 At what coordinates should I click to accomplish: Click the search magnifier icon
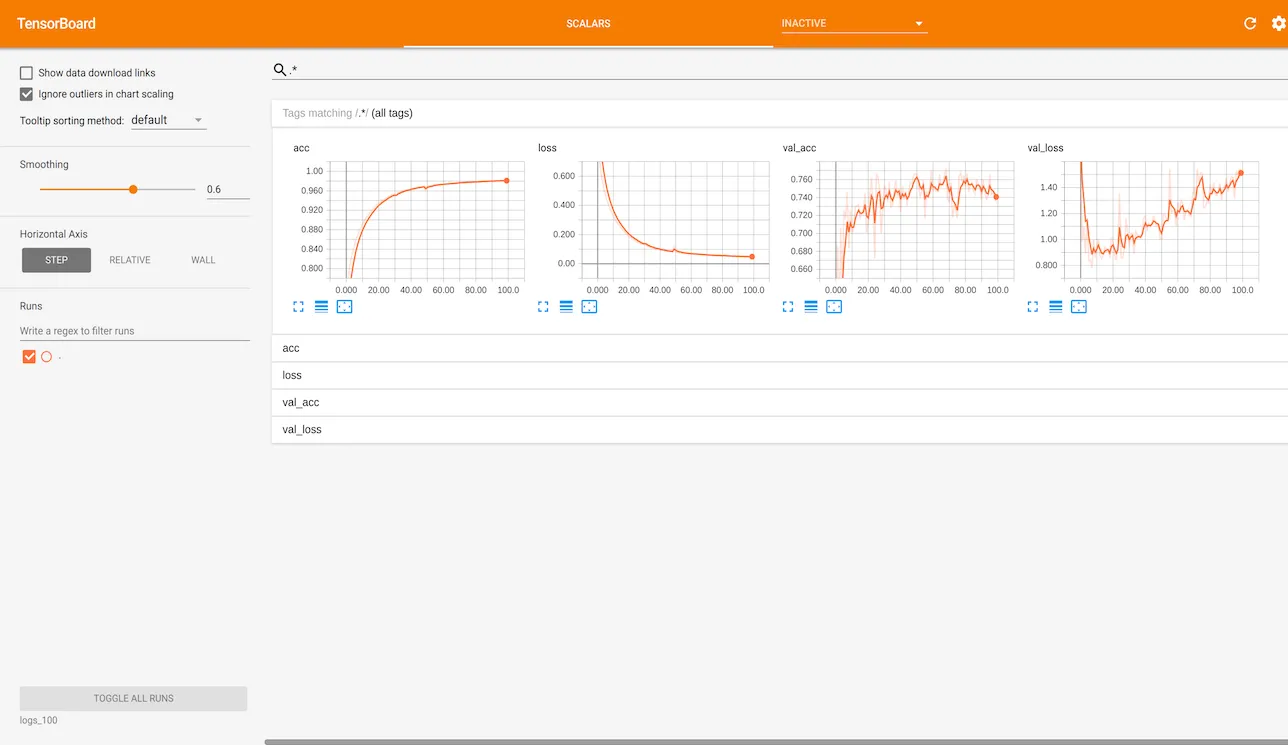coord(280,70)
